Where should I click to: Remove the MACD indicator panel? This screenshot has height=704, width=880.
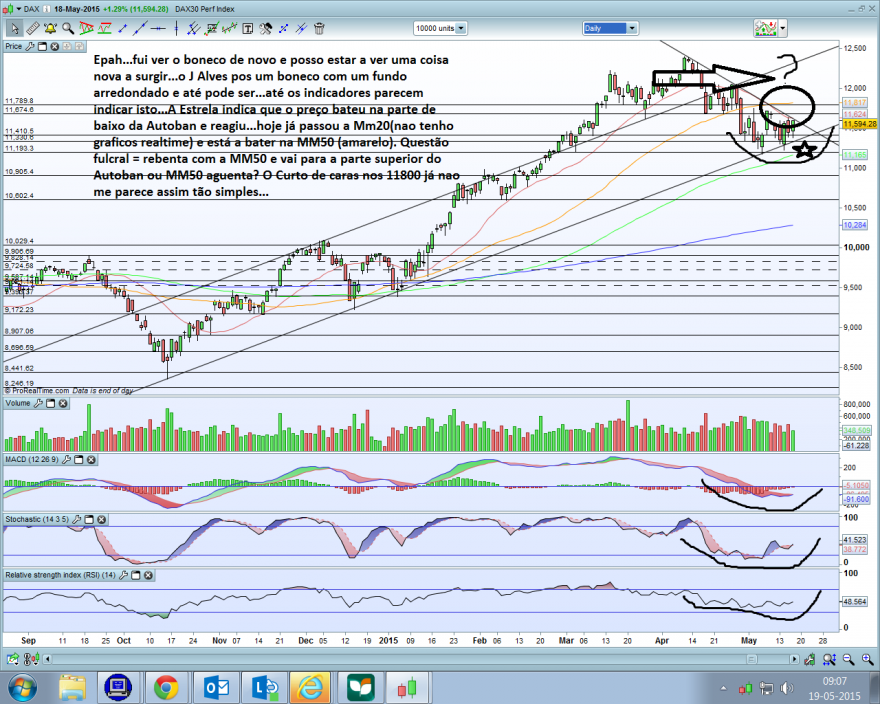(91, 460)
